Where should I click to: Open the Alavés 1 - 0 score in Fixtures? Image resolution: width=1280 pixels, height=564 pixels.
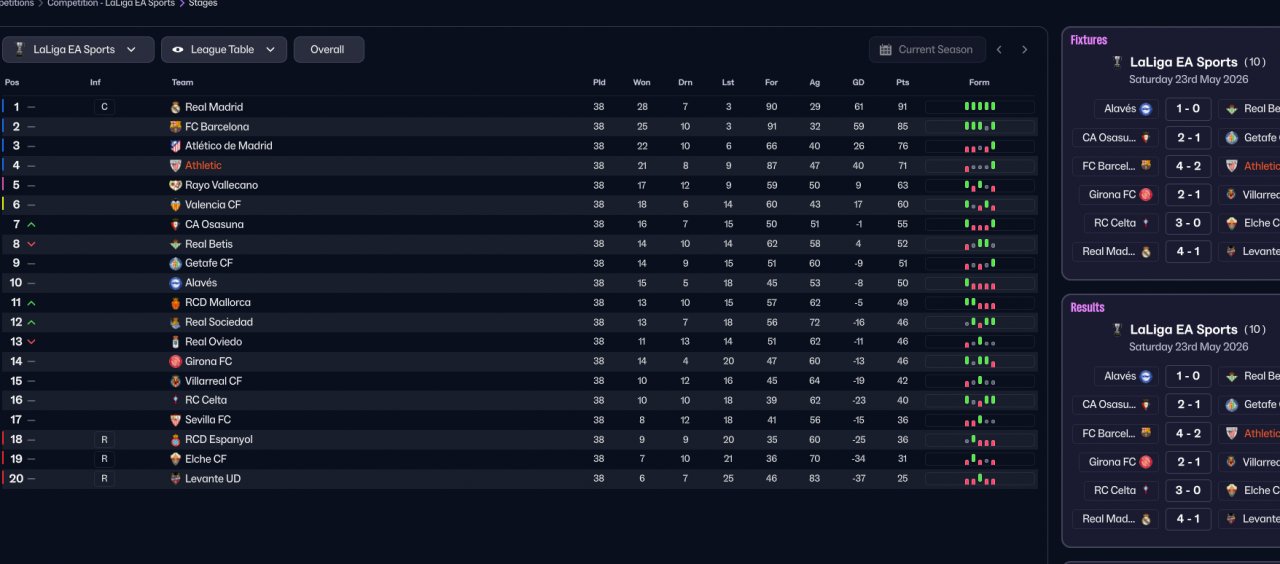coord(1188,109)
